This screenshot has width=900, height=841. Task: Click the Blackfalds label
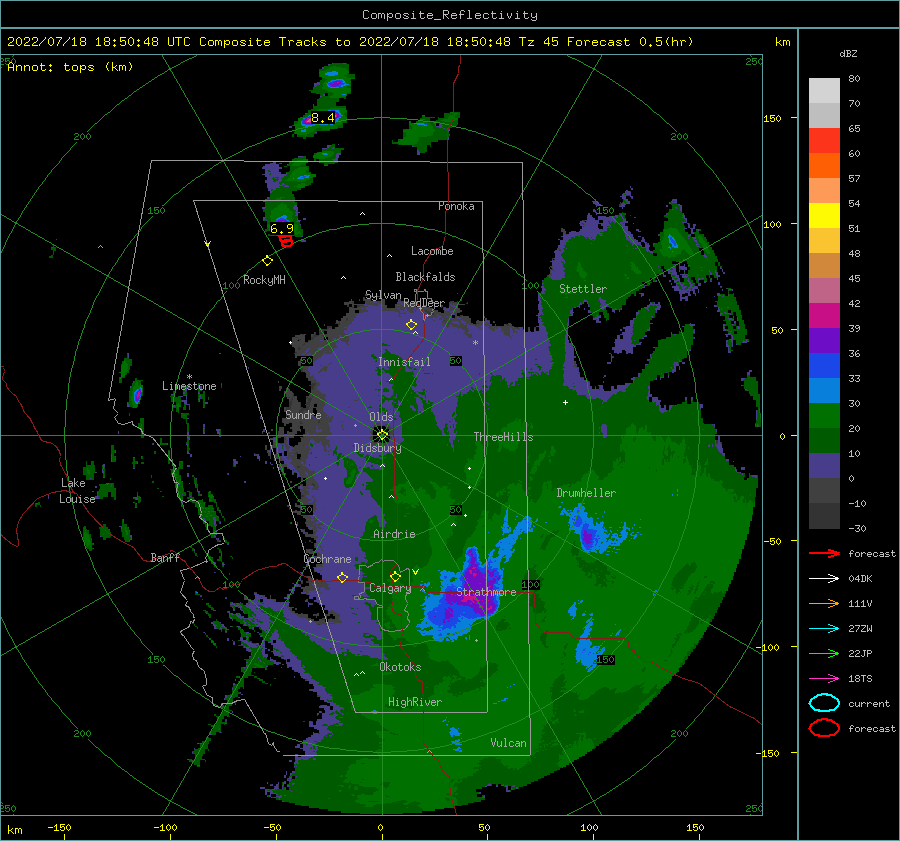425,277
